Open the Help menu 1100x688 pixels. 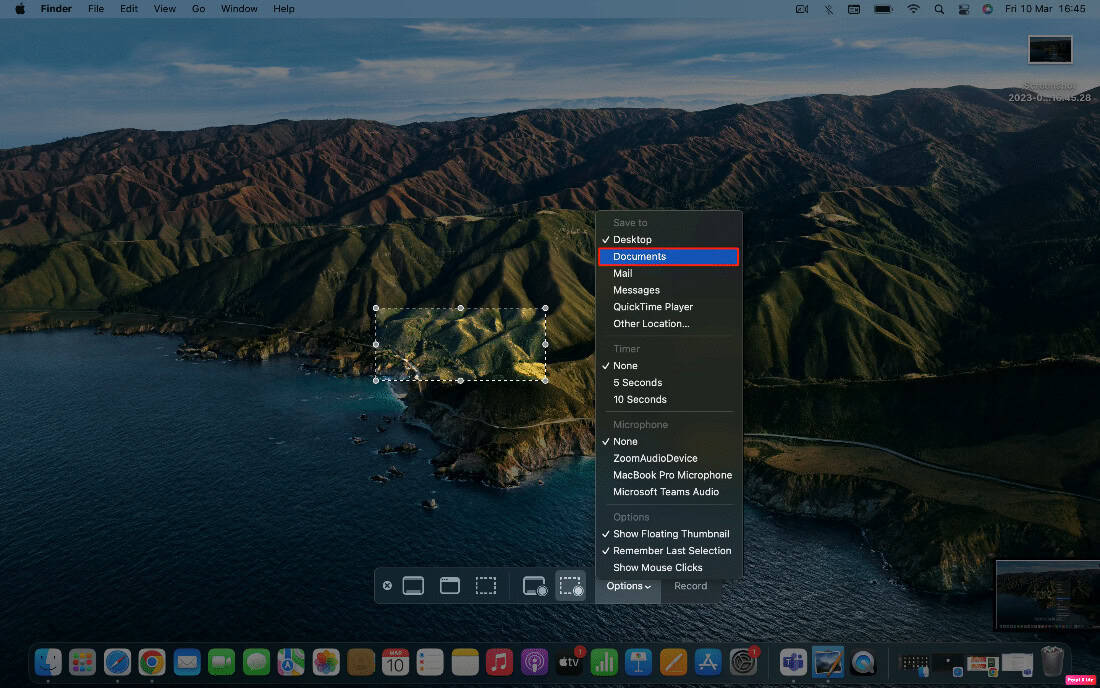point(284,9)
